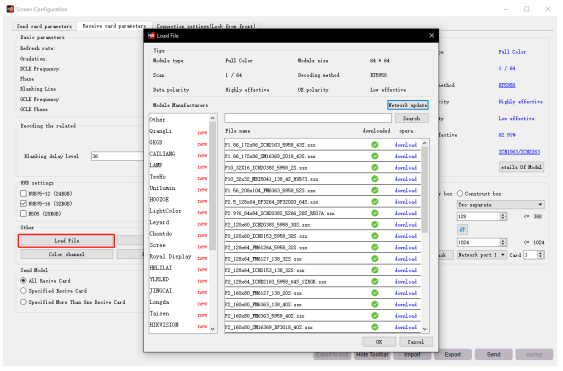Click the HD icon in Load File title bar
The height and width of the screenshot is (371, 563).
point(151,36)
